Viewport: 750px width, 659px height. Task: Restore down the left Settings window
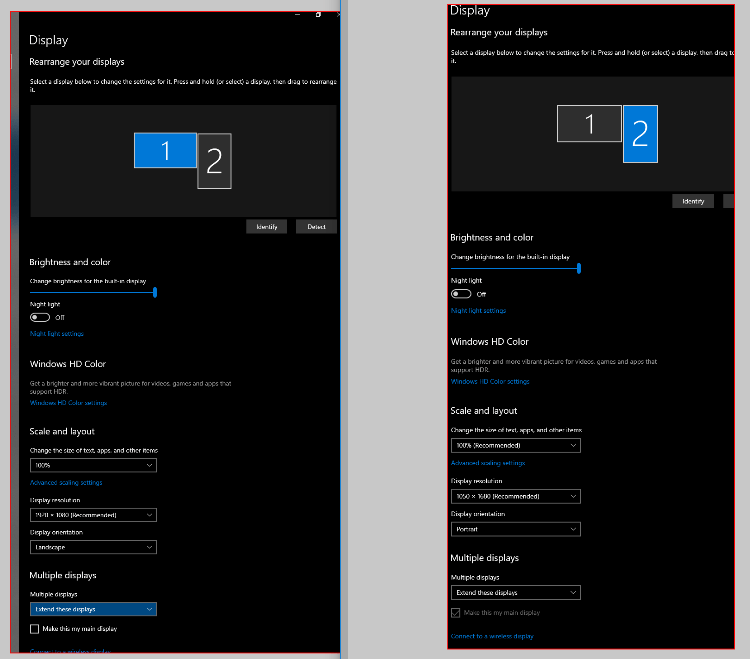318,14
